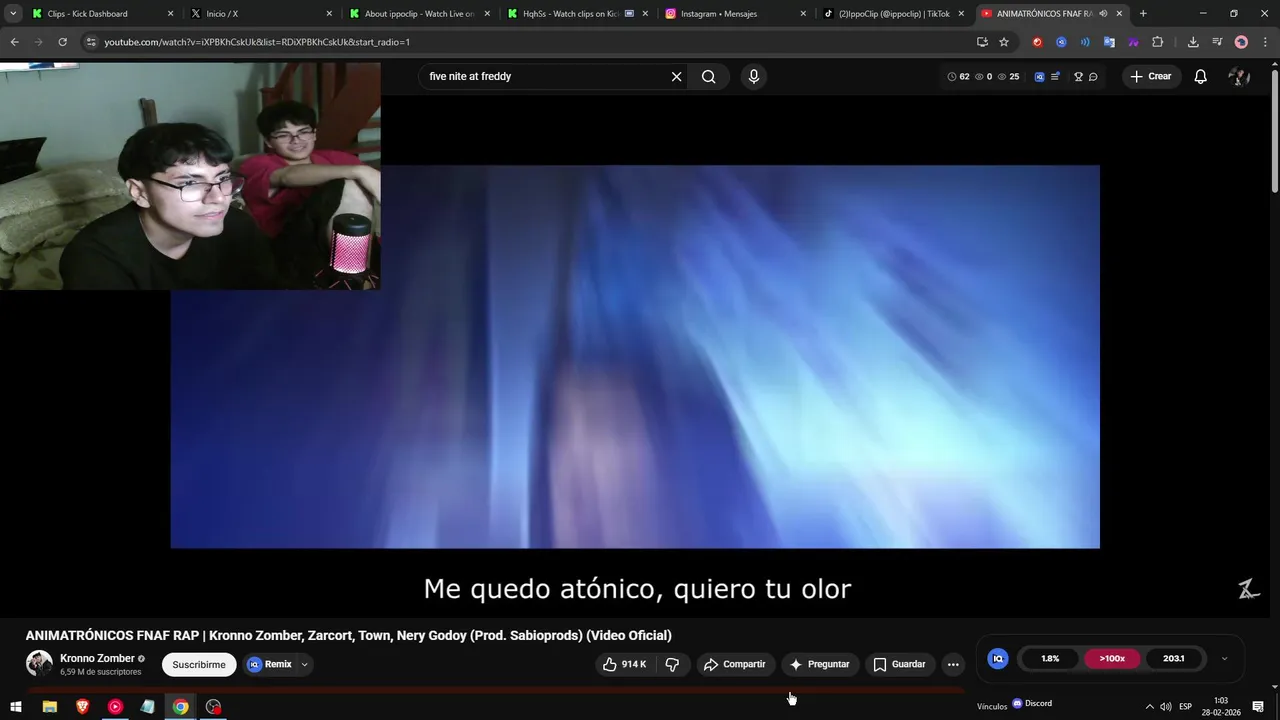Expand the vidIQ stats panel chevron
Viewport: 1280px width, 720px height.
(1224, 659)
